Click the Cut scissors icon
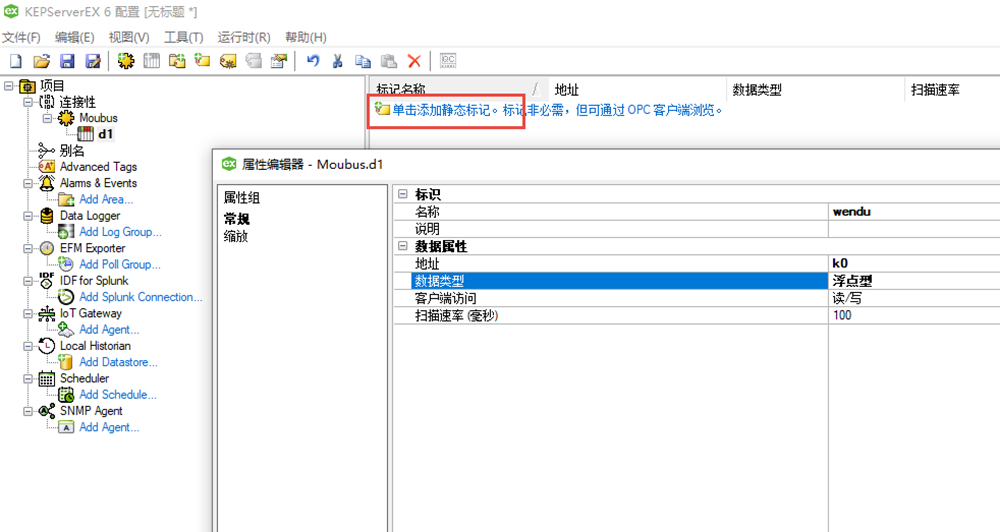 coord(338,61)
